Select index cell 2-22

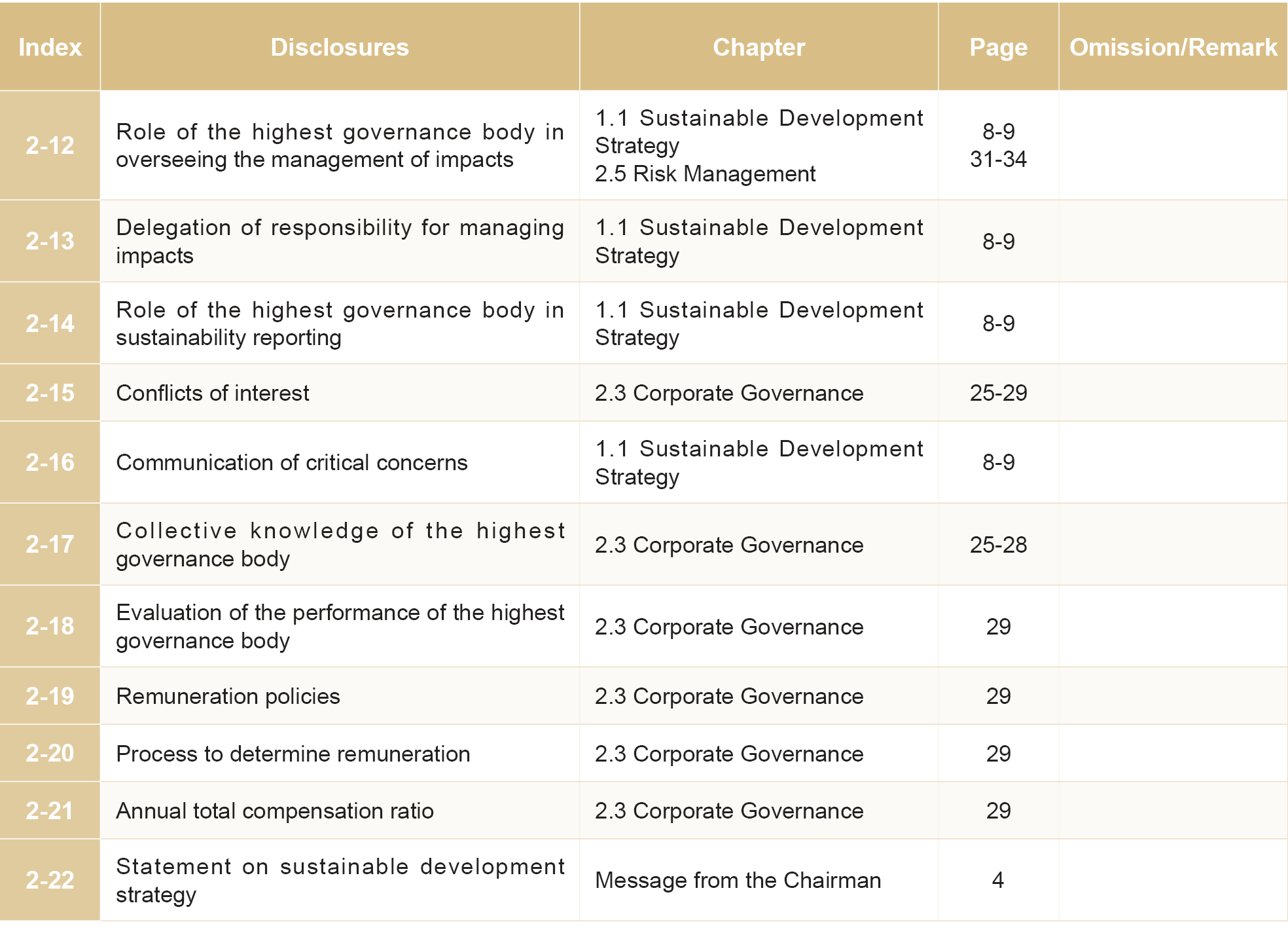(x=50, y=880)
